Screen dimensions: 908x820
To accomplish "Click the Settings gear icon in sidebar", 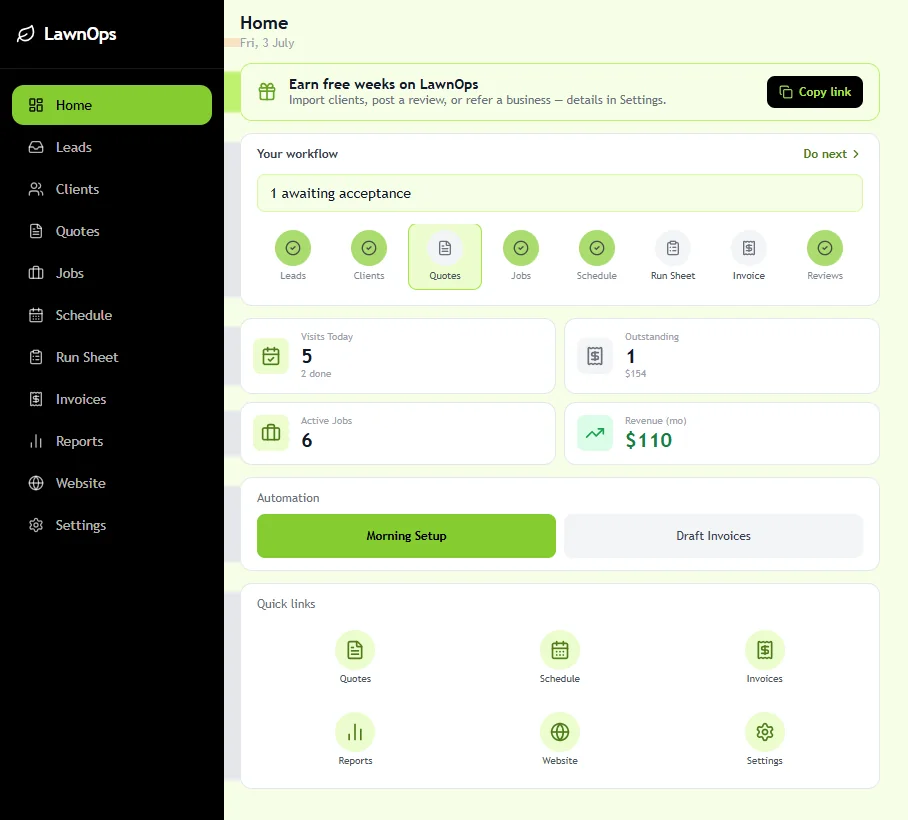I will (36, 525).
